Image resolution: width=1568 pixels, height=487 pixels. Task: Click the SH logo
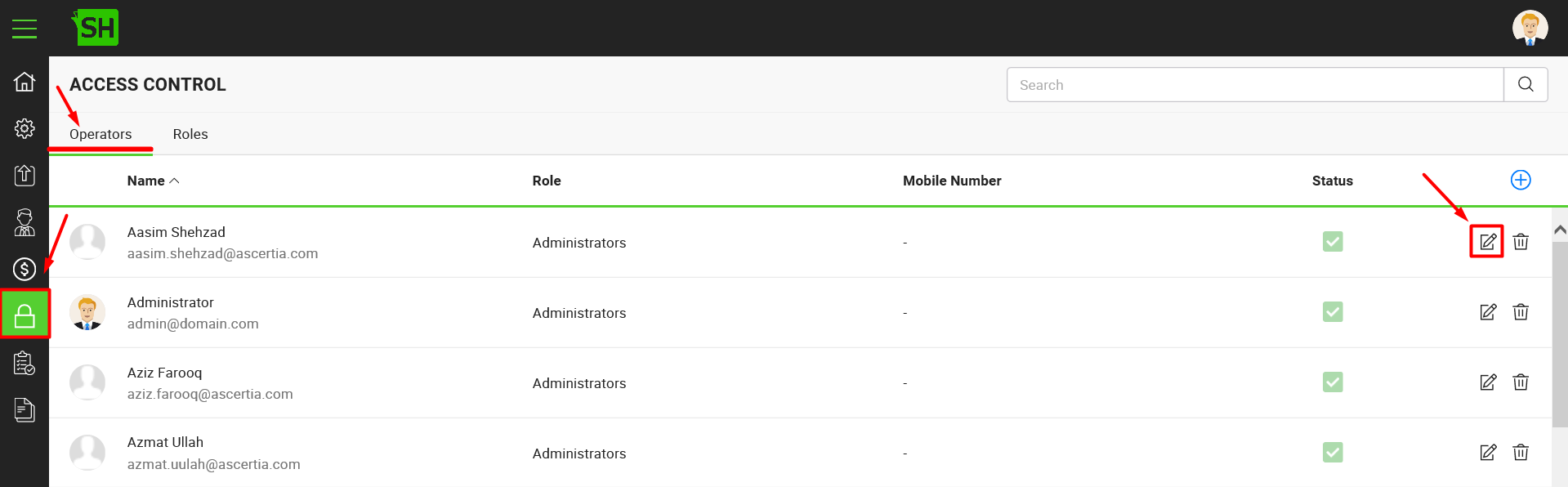[x=96, y=28]
